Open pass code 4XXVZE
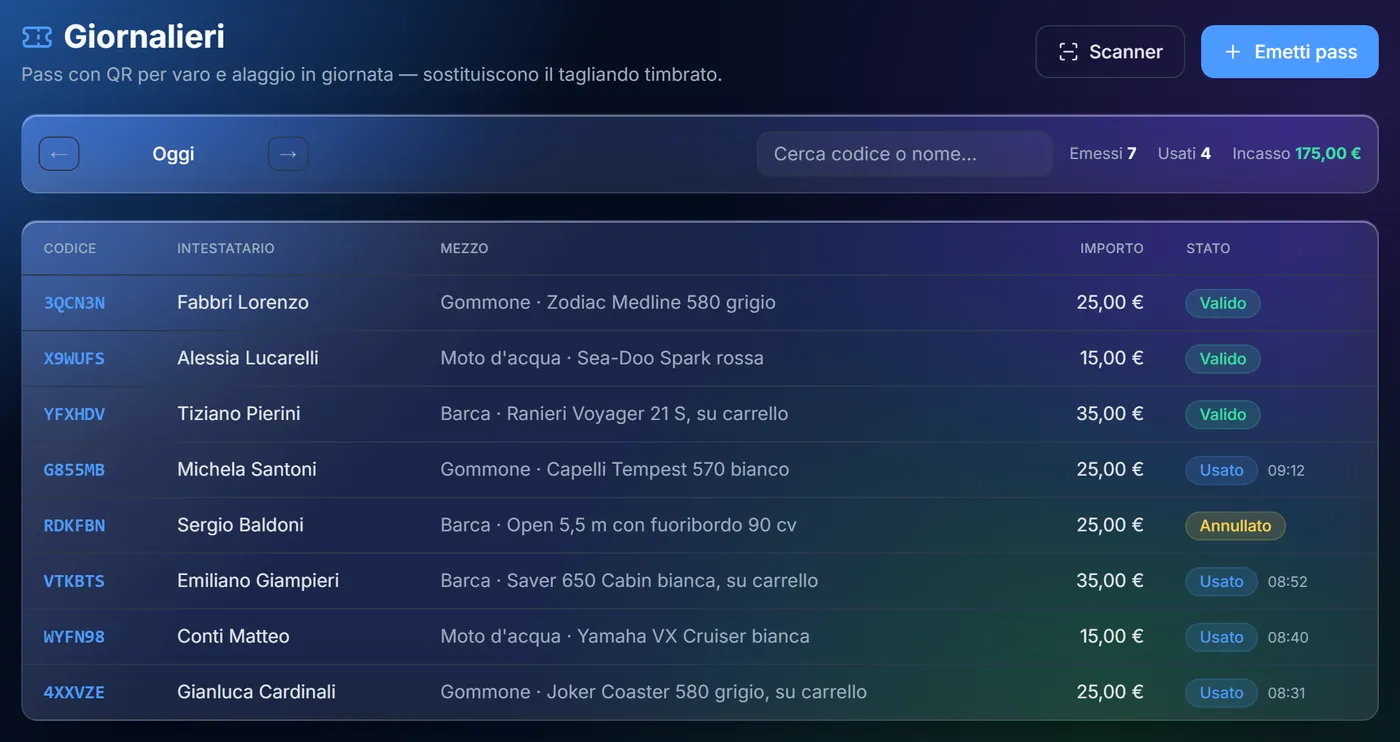Screen dimensions: 1400x742 [74, 692]
